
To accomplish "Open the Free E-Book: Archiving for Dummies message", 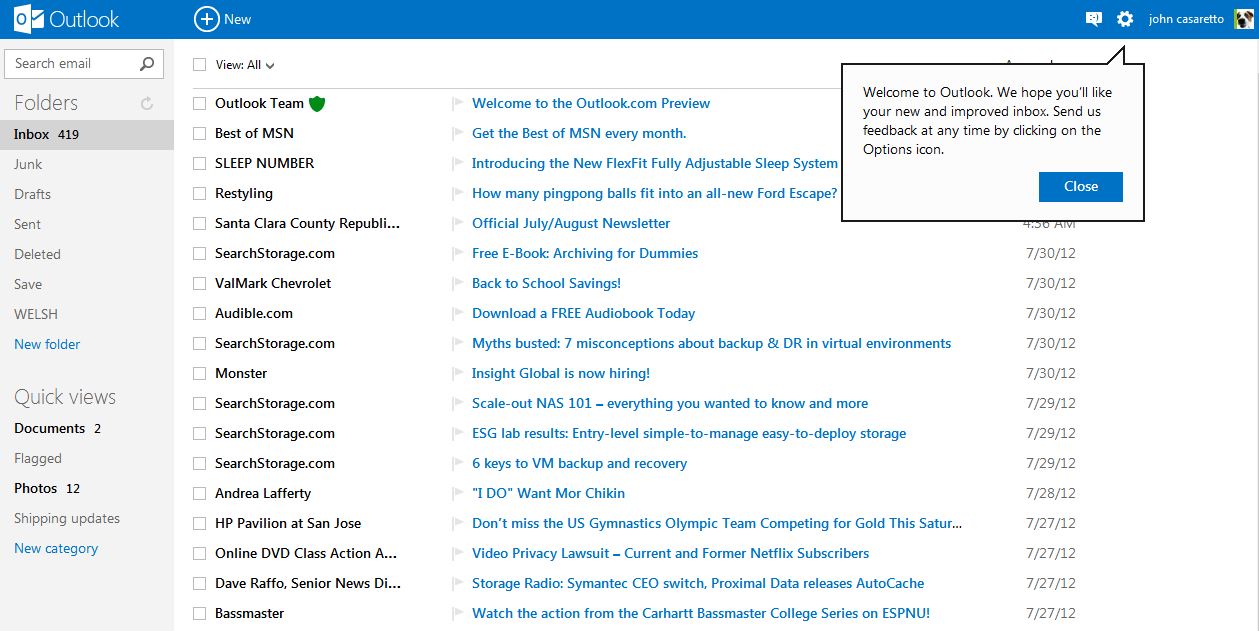I will [x=585, y=253].
